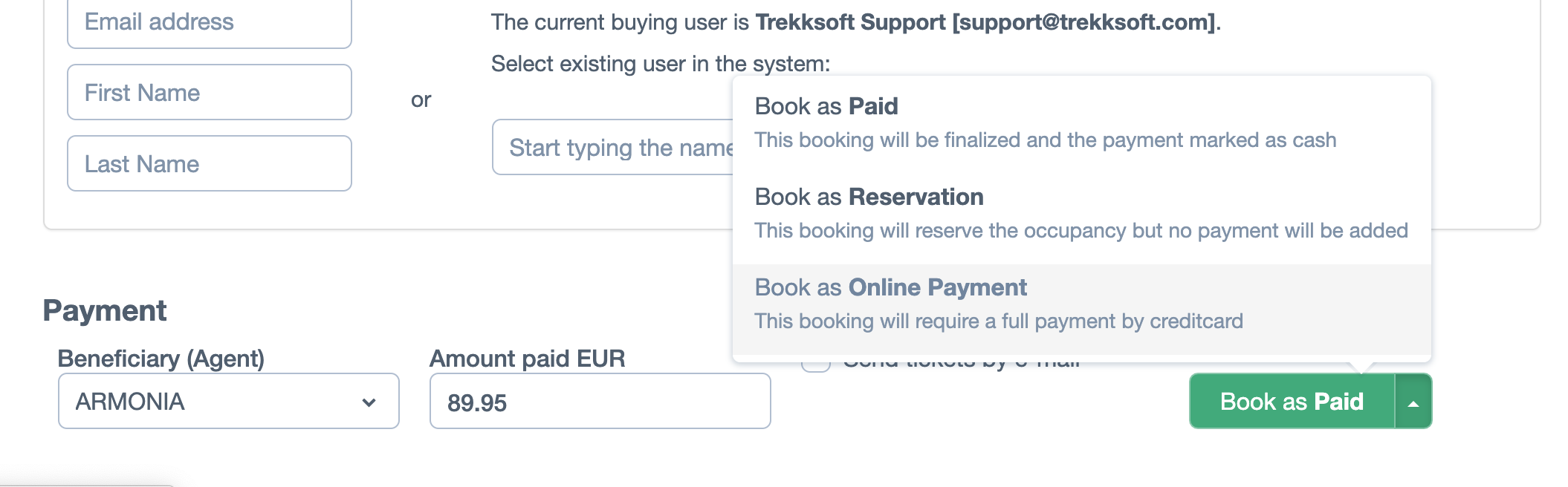Screen dimensions: 1568x487
Task: Click into the First Name field
Action: 210,92
